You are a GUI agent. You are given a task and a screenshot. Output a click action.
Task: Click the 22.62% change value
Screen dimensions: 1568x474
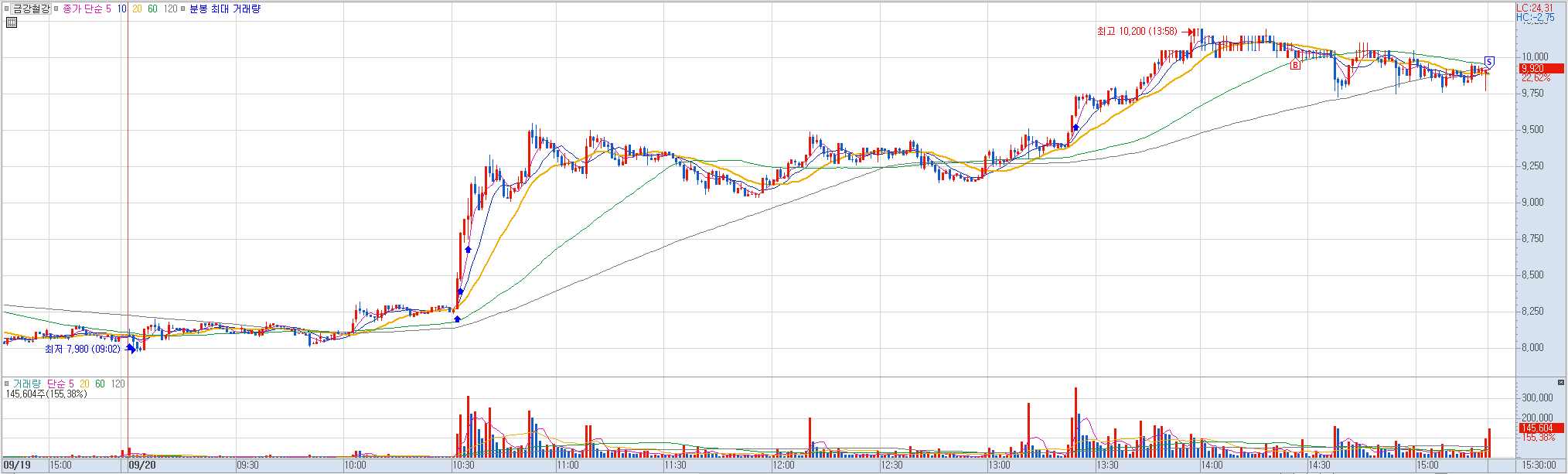(x=1536, y=78)
